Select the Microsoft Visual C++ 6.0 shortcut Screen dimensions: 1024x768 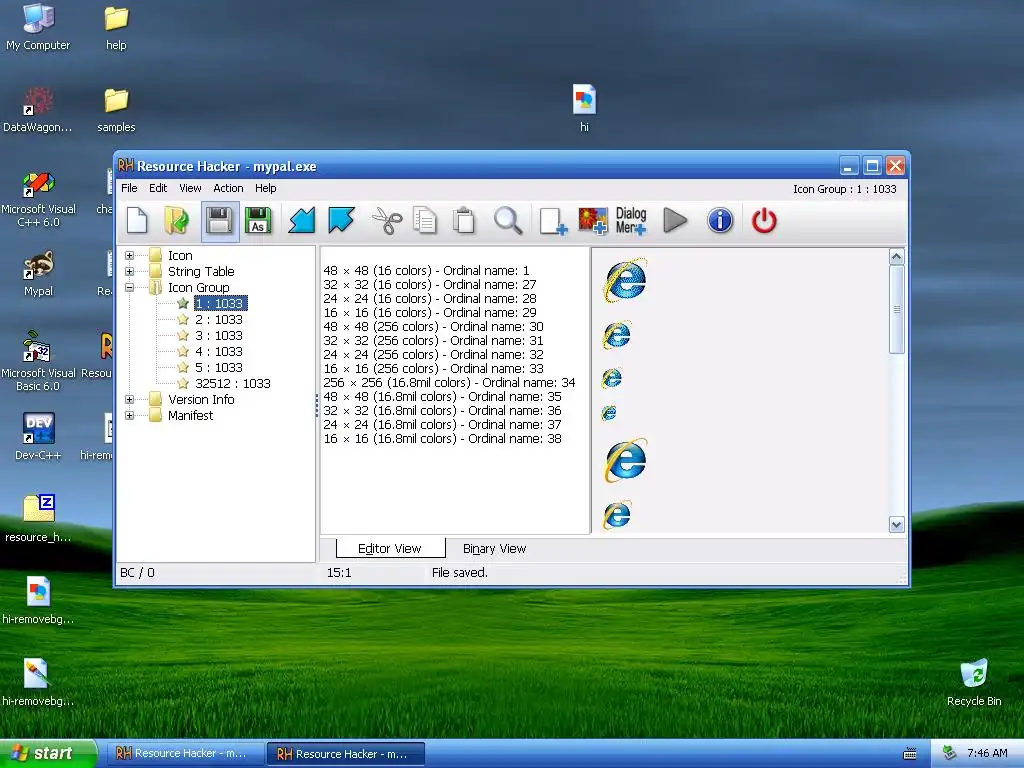[x=38, y=199]
